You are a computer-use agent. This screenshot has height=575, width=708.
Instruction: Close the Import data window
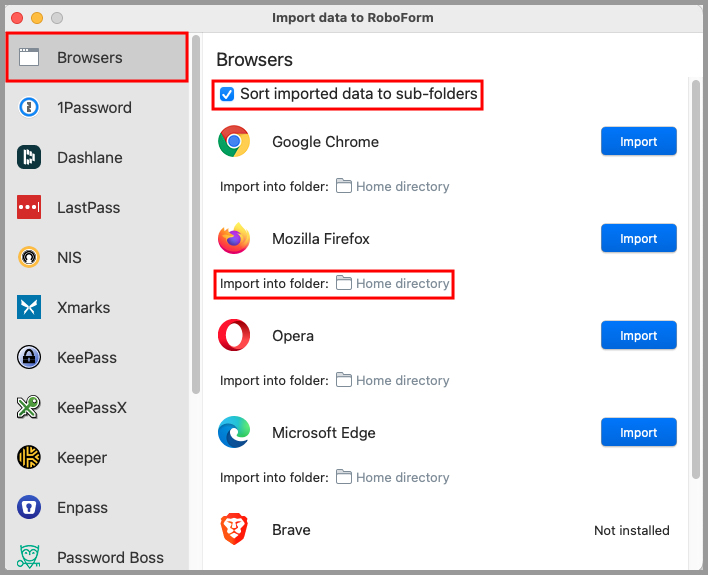tap(17, 18)
